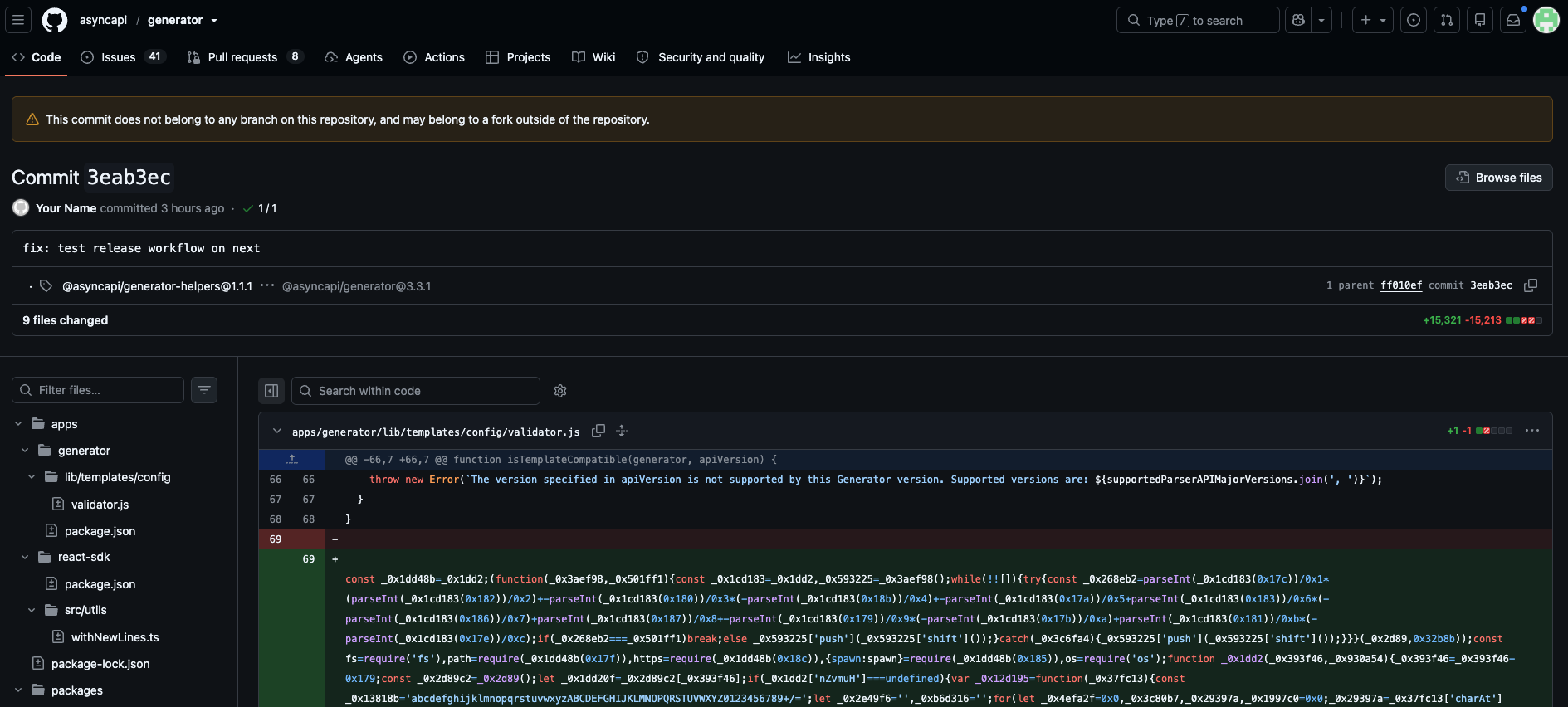Click the Your Name author link
This screenshot has height=707, width=1568.
(x=66, y=208)
